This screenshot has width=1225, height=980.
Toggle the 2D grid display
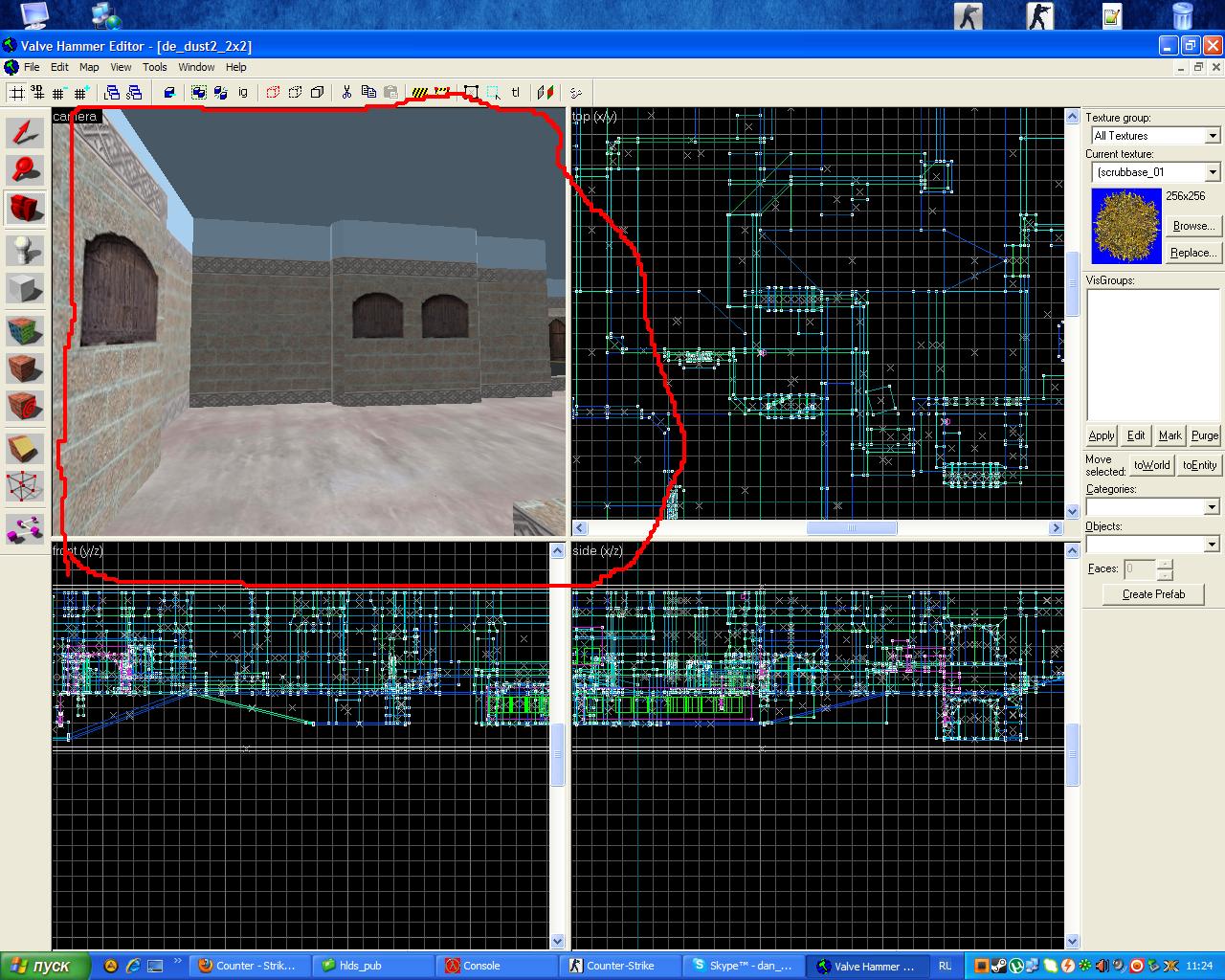tap(15, 93)
